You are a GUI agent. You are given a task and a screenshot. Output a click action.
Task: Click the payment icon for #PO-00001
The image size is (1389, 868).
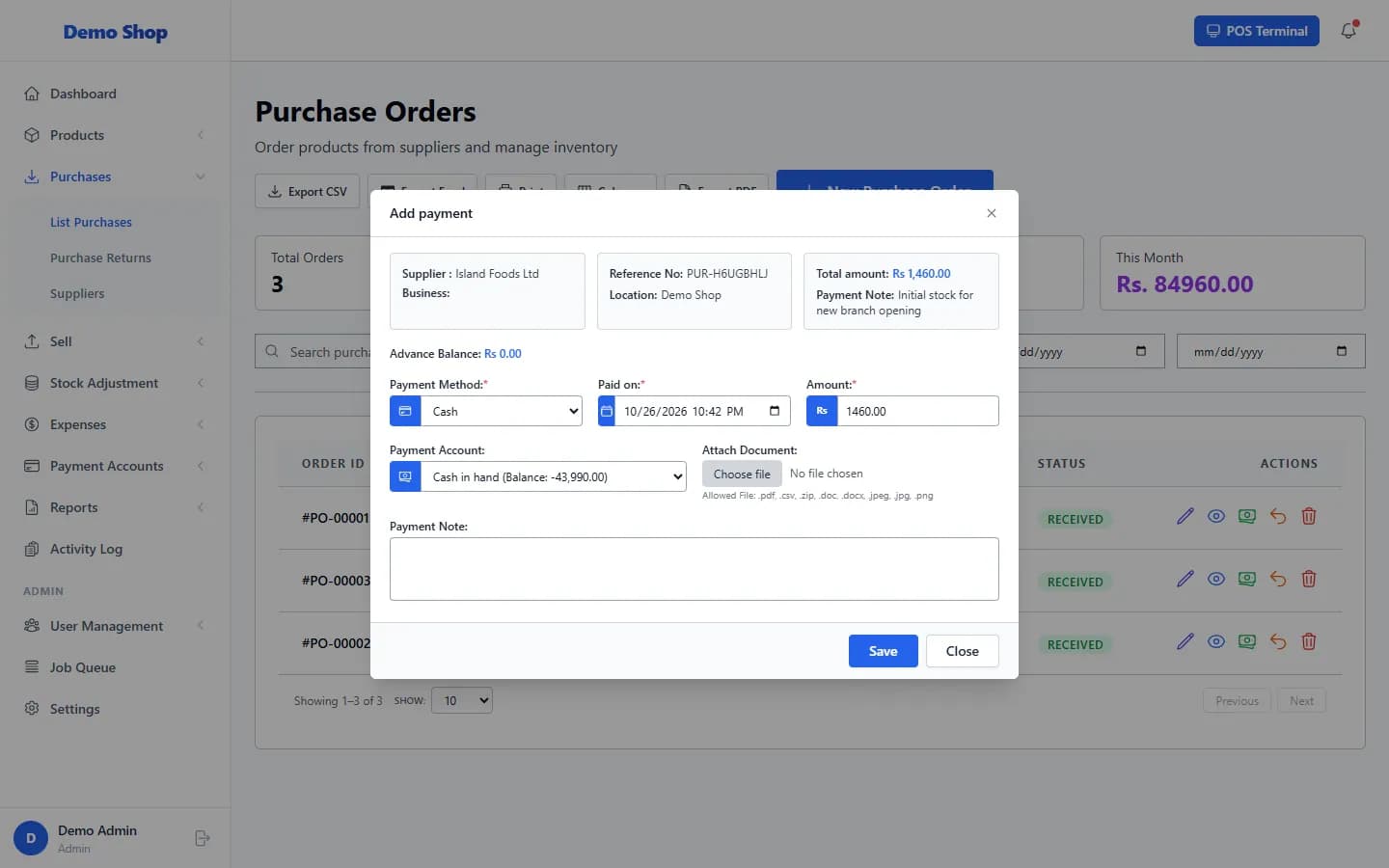tap(1247, 516)
